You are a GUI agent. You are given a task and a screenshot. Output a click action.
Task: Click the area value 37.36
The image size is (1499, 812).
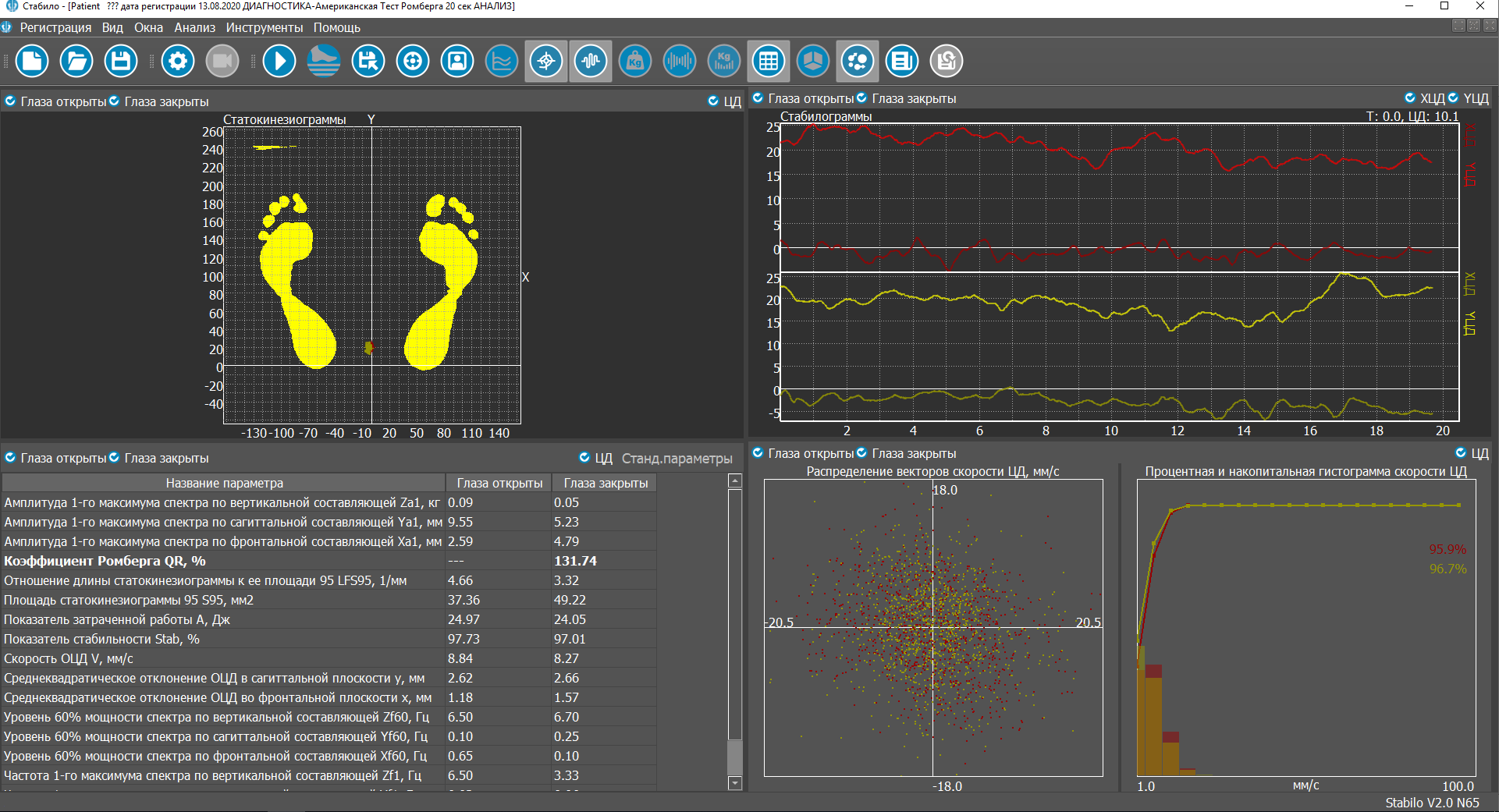464,600
